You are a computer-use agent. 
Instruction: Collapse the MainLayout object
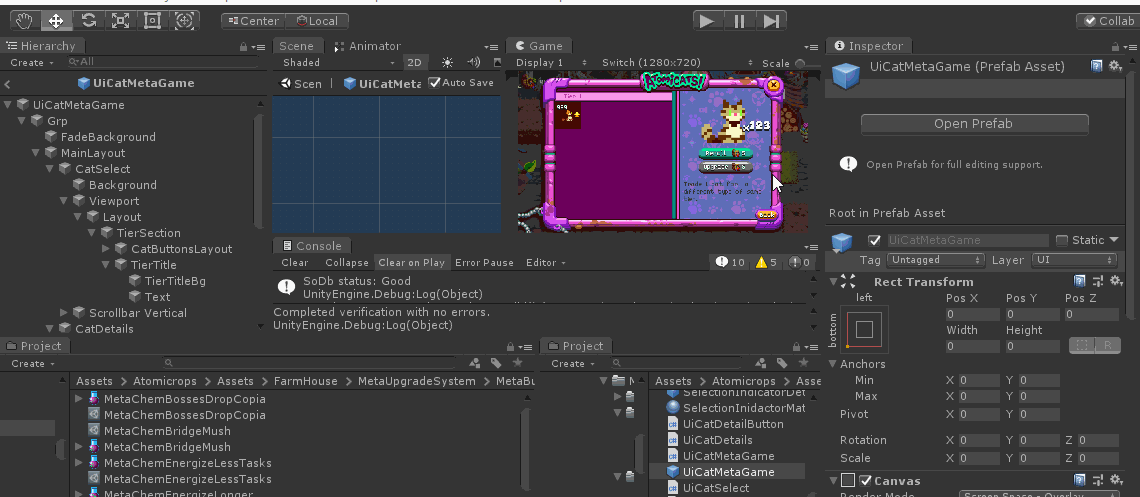pyautogui.click(x=36, y=153)
